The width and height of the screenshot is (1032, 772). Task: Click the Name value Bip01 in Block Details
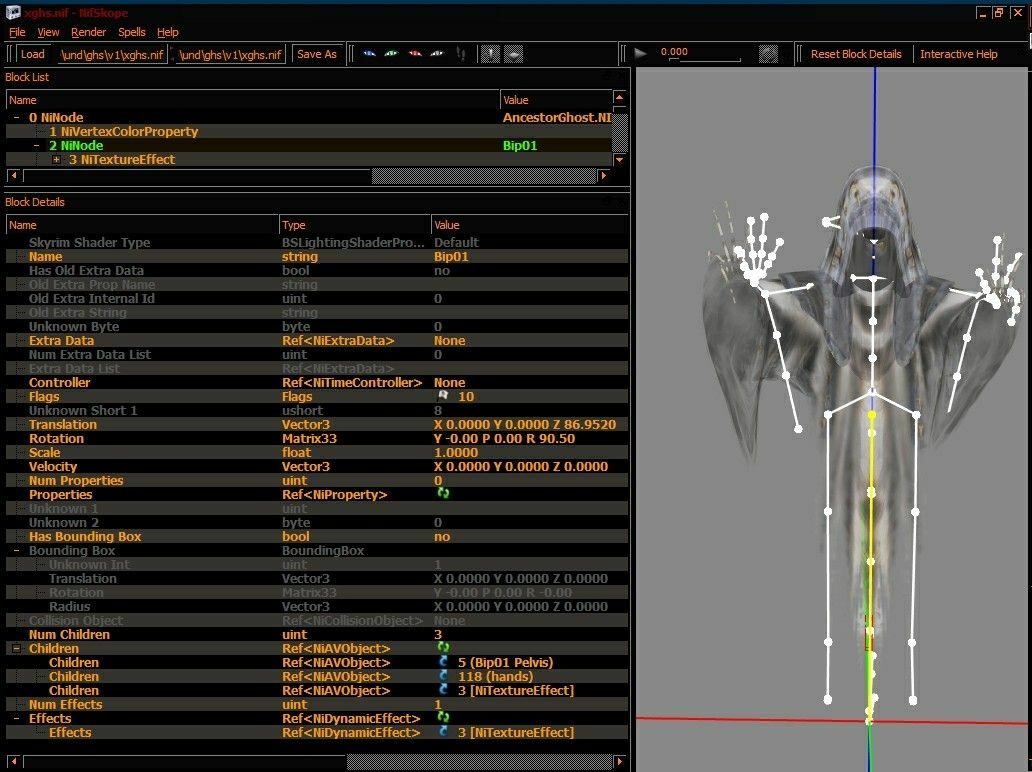point(451,257)
